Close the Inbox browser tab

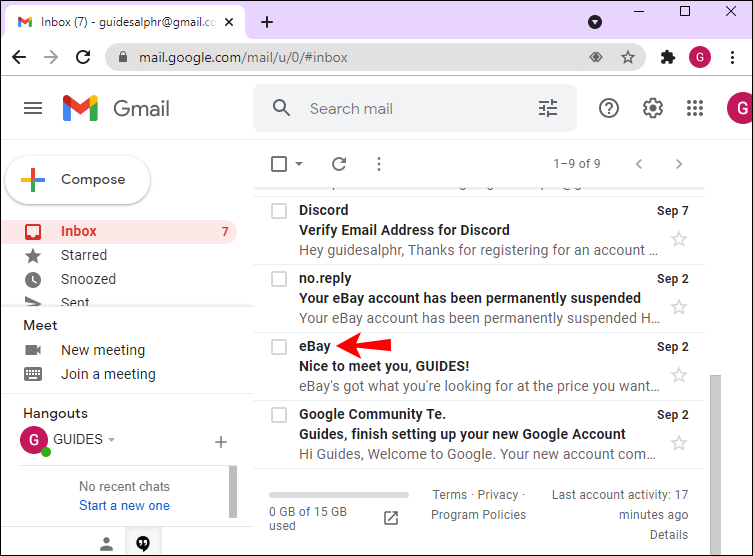click(x=229, y=22)
